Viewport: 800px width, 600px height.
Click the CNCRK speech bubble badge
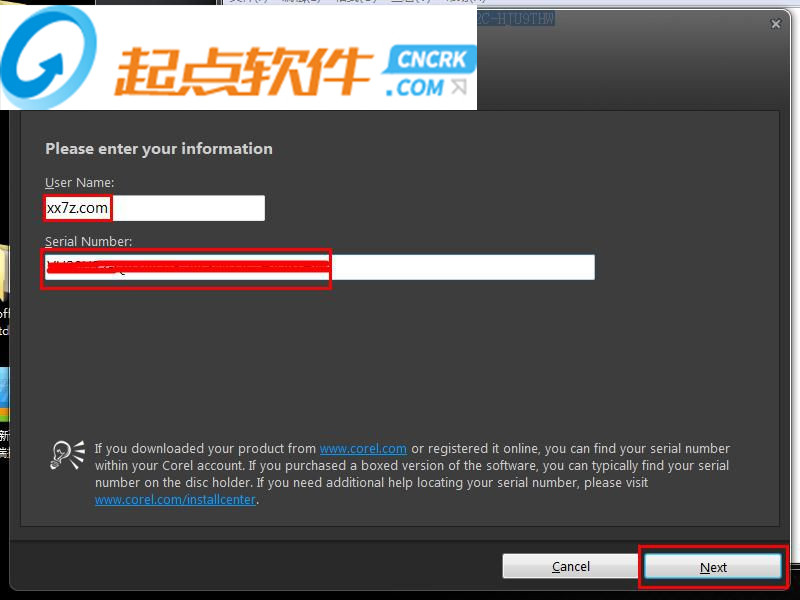click(x=431, y=60)
